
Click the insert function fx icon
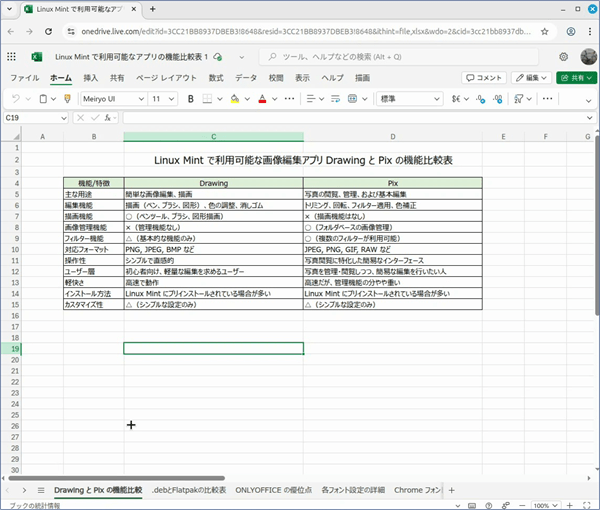pyautogui.click(x=108, y=118)
